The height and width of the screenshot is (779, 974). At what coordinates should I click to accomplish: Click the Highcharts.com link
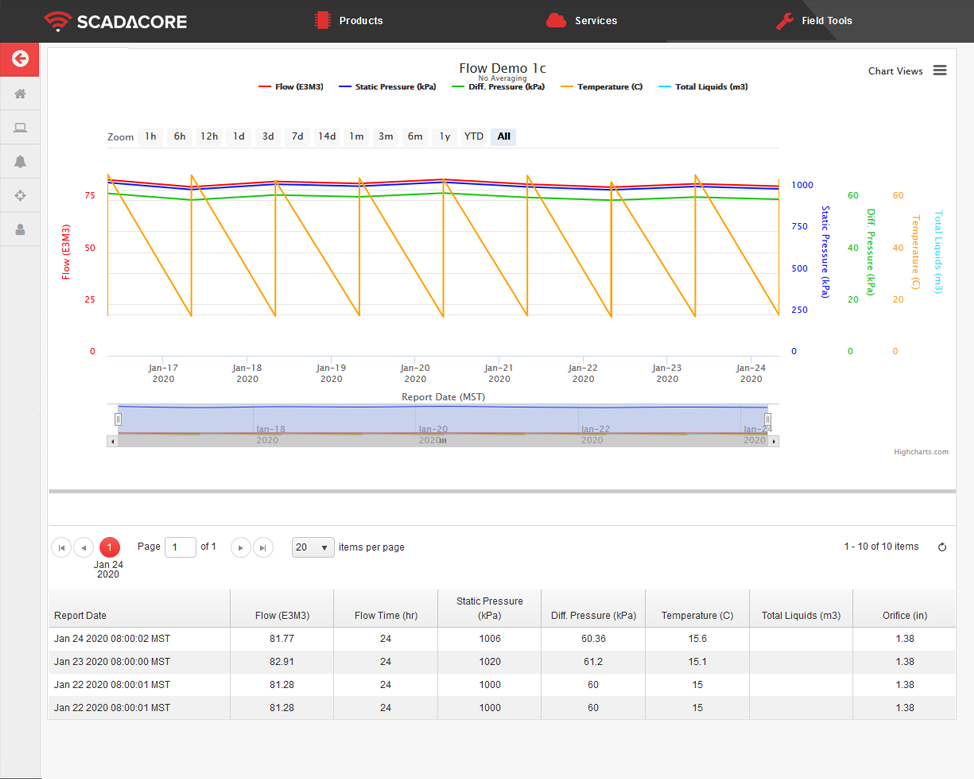click(x=921, y=451)
